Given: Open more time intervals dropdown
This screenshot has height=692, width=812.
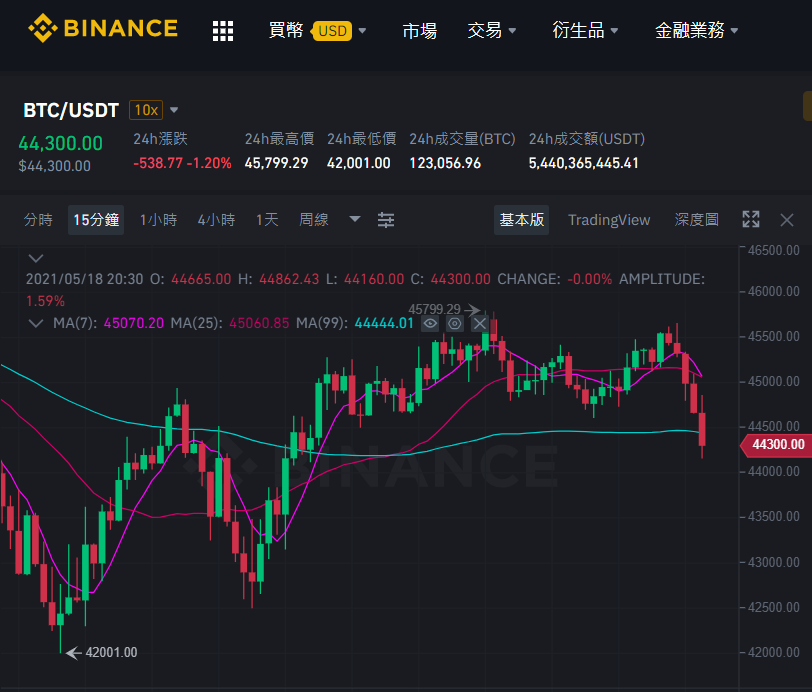Looking at the screenshot, I should coord(355,219).
